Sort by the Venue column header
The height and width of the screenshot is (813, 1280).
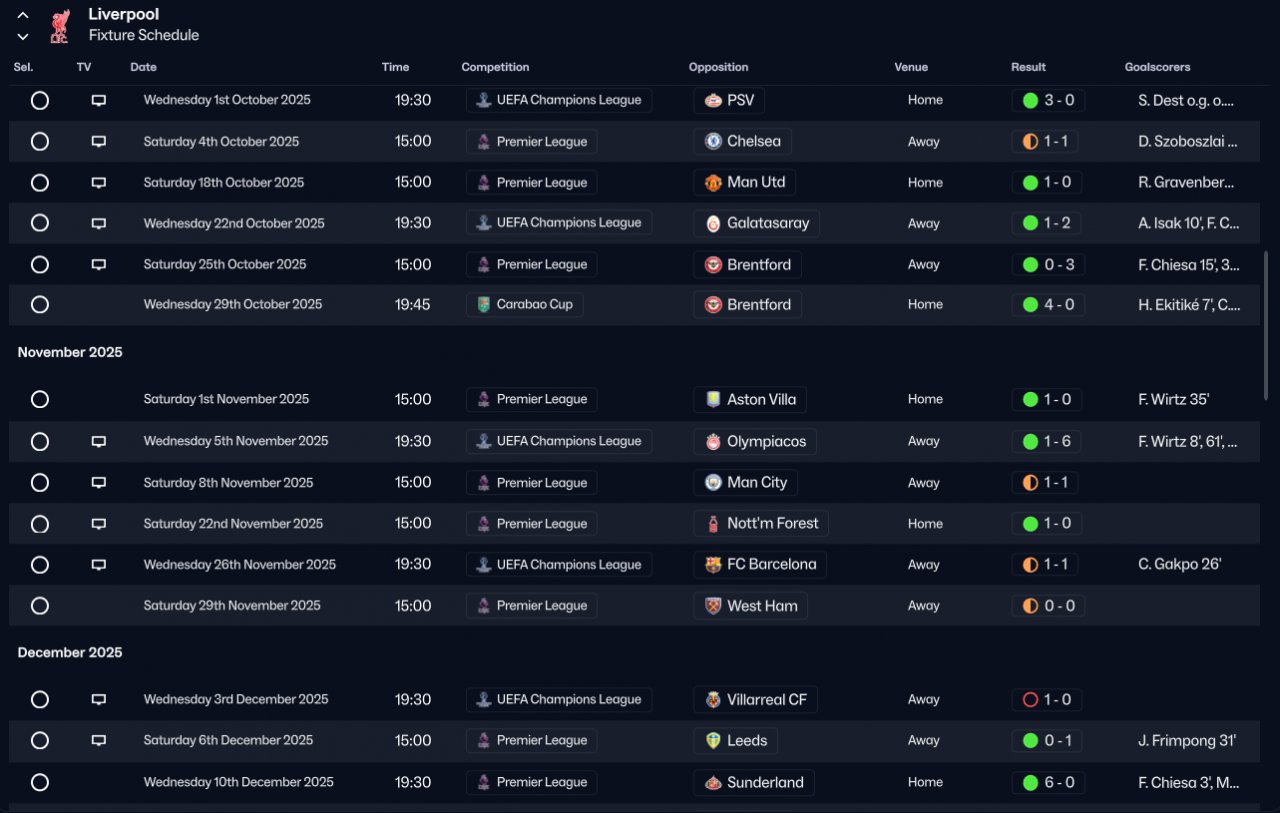coord(911,67)
